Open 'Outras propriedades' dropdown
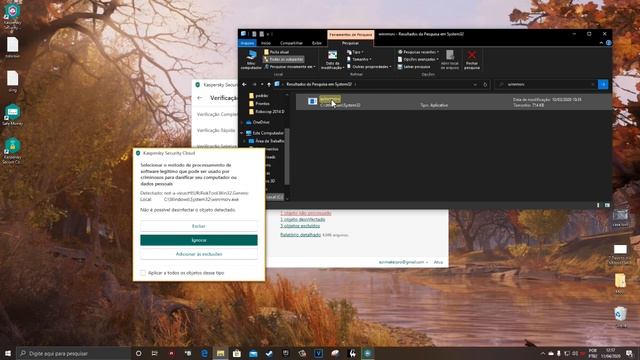640x360 pixels. [x=369, y=67]
